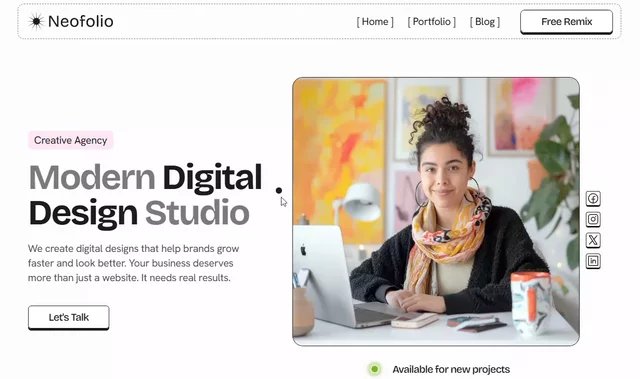640x379 pixels.
Task: Select the Neofolio wordmark text
Action: [80, 21]
